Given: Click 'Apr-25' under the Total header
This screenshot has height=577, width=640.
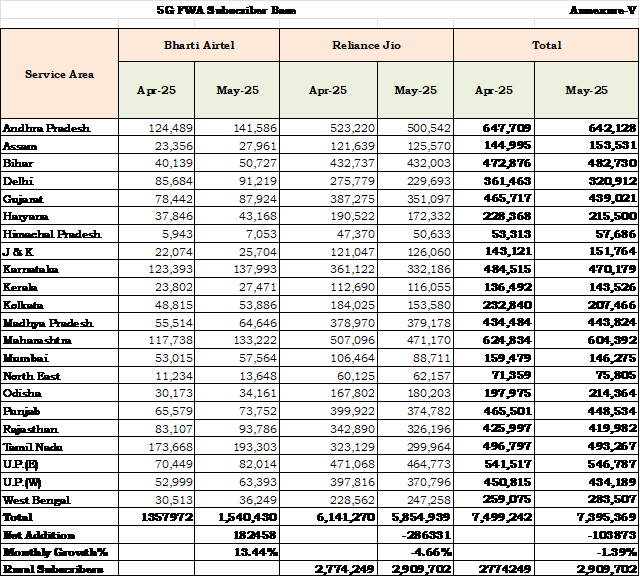Looking at the screenshot, I should [494, 90].
